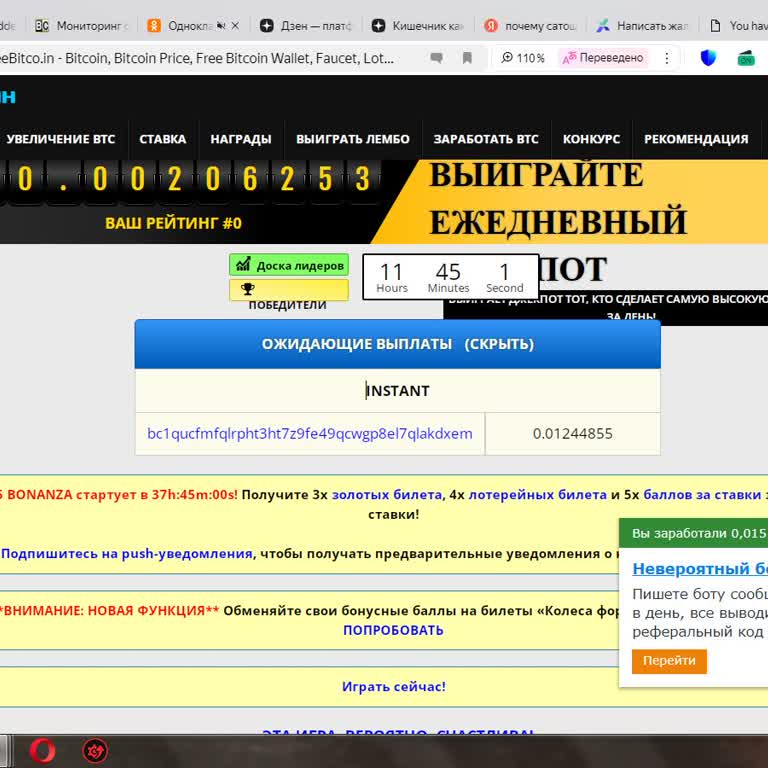Open the bc1qucfmfqlrpht3ht7z9fe49... wallet address link
This screenshot has height=768, width=768.
point(310,433)
